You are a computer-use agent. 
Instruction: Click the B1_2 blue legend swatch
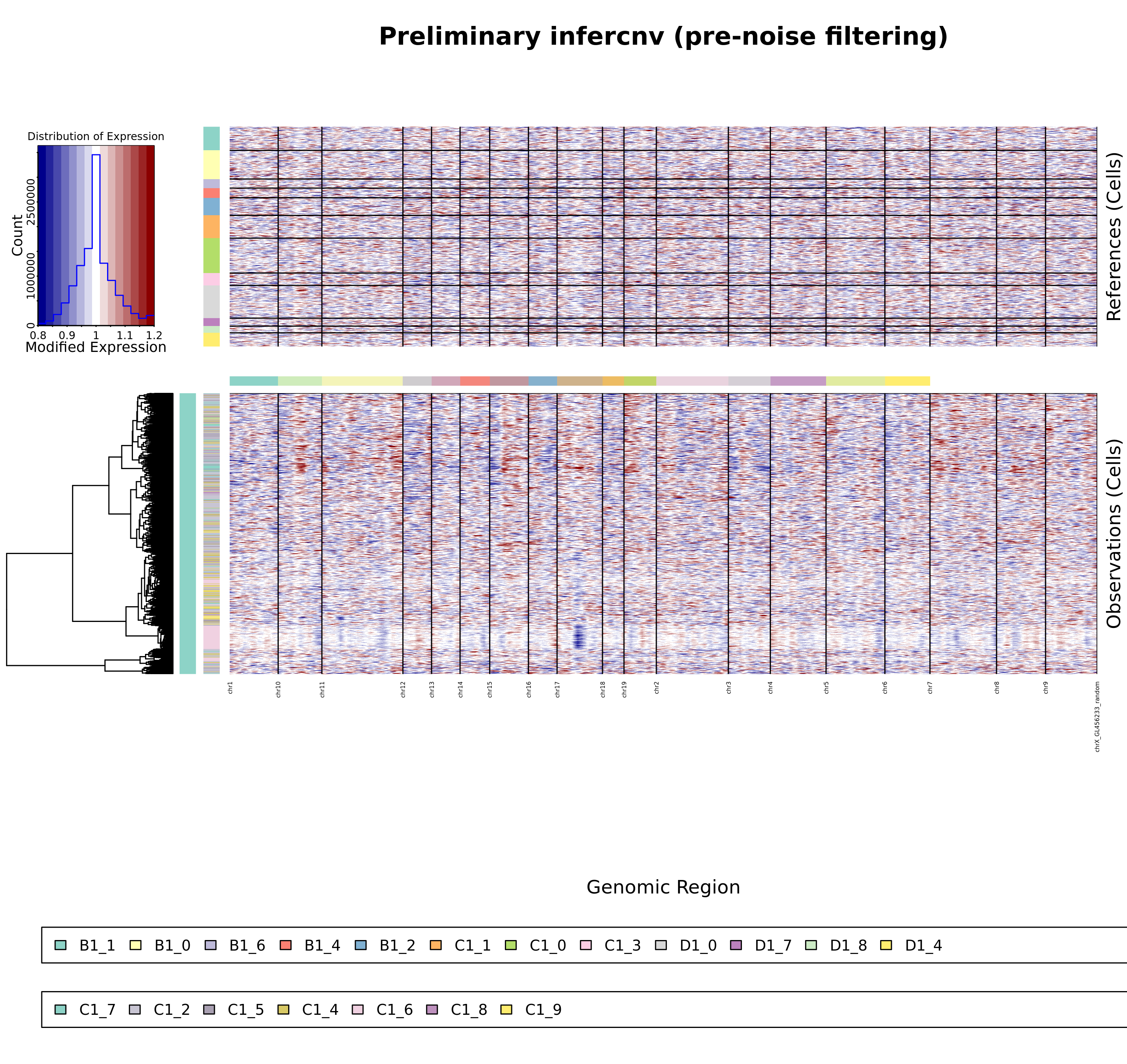coord(361,945)
